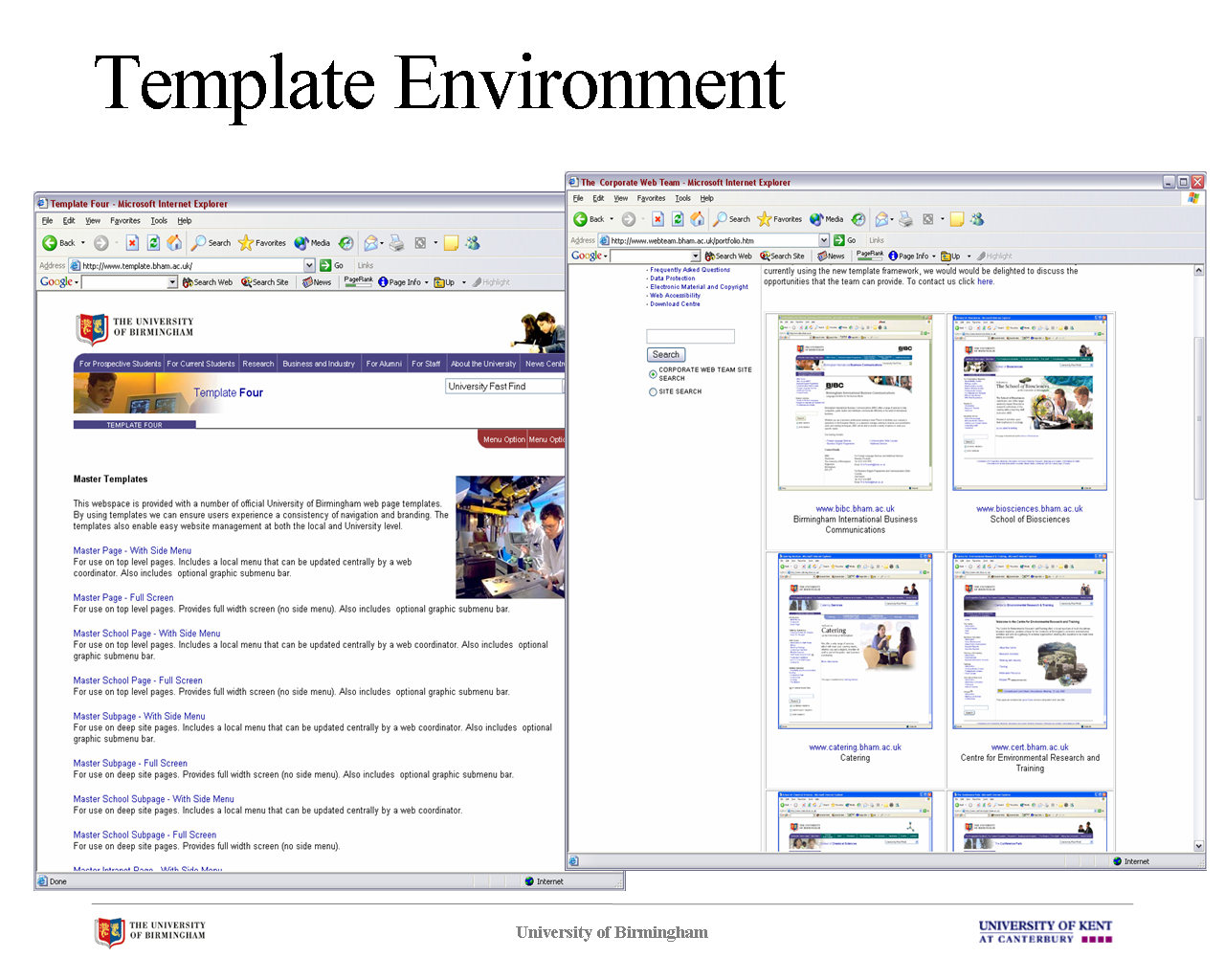
Task: Open www.bibc.bham.ac.uk link
Action: (855, 509)
